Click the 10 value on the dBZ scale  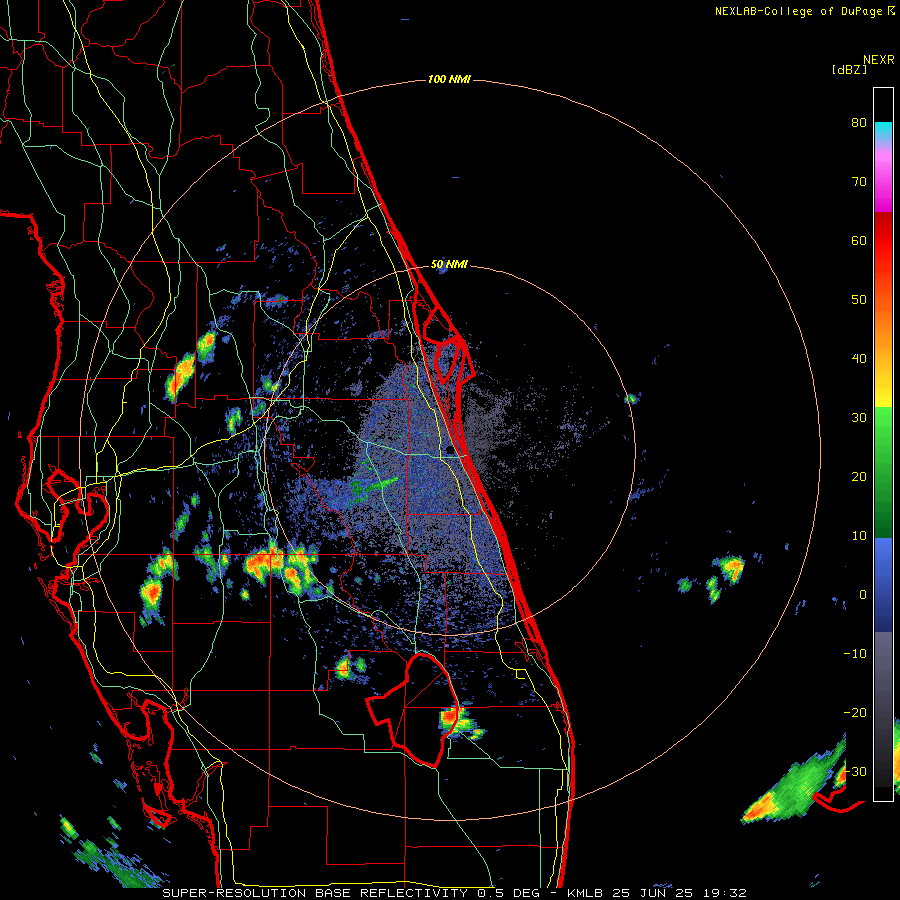pos(859,536)
